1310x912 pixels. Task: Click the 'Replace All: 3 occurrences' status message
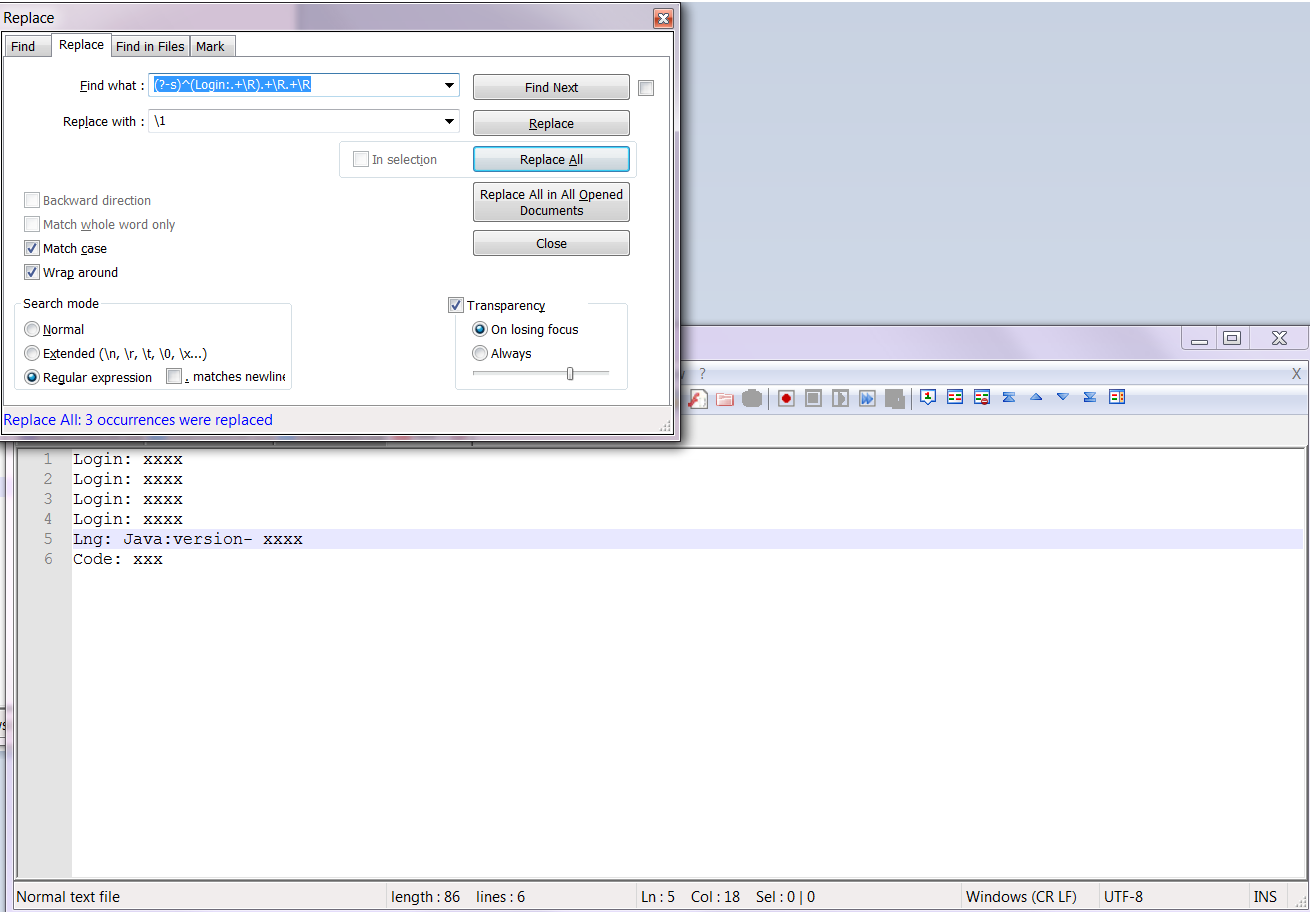[x=138, y=420]
